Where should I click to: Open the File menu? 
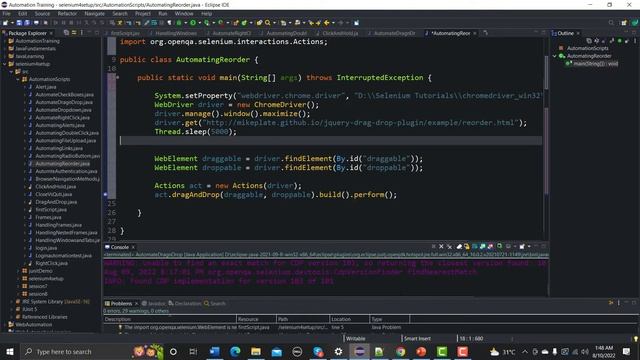[6, 13]
